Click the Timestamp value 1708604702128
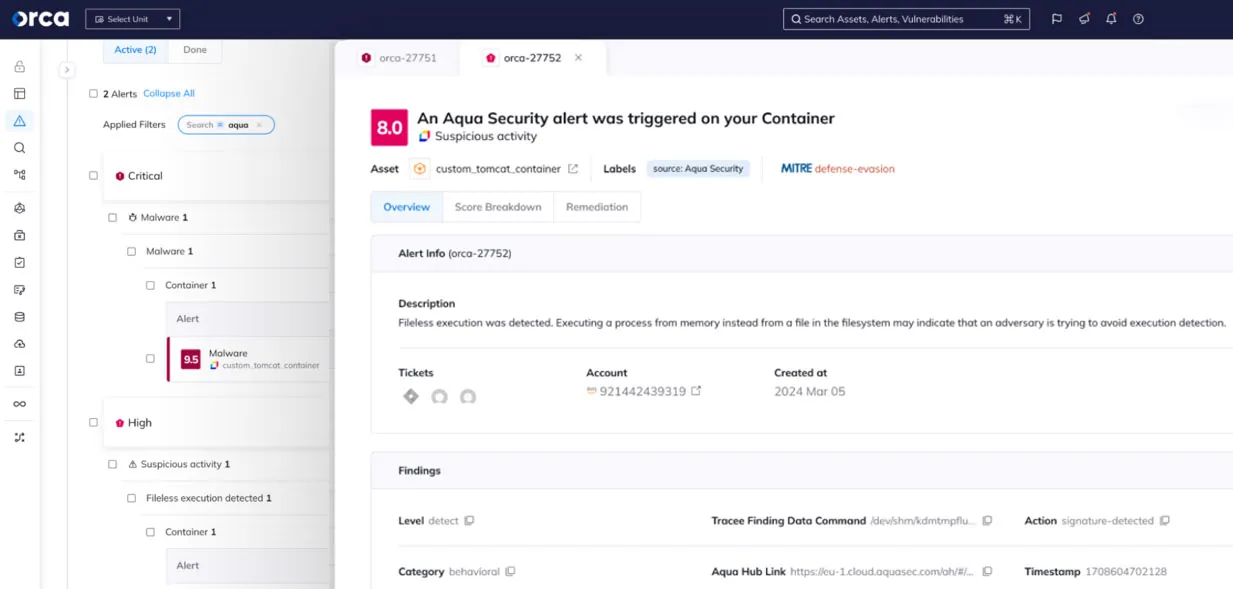 coord(1126,572)
